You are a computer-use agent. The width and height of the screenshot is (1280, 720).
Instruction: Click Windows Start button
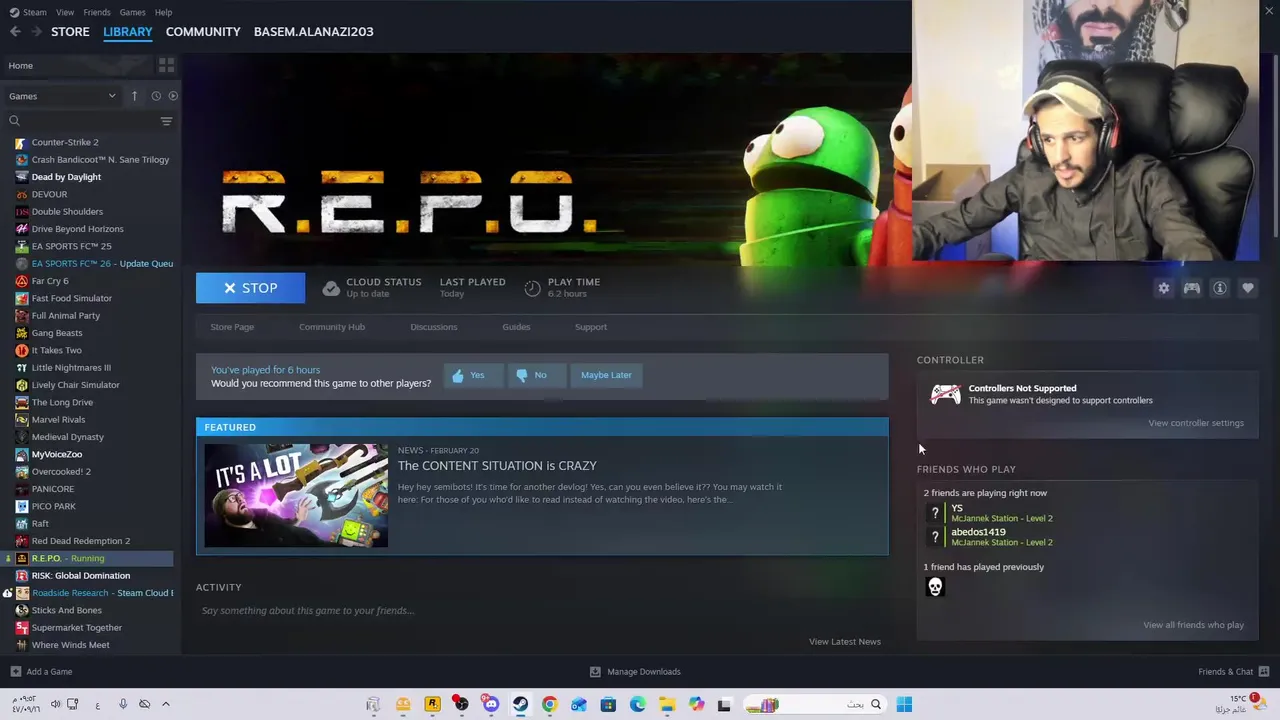904,705
